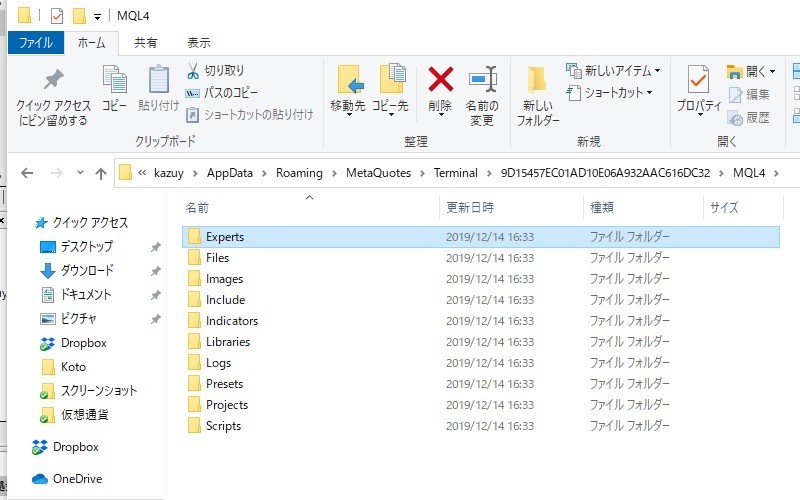Click quick access toolbar properties checkmark icon
The image size is (800, 500).
point(57,16)
